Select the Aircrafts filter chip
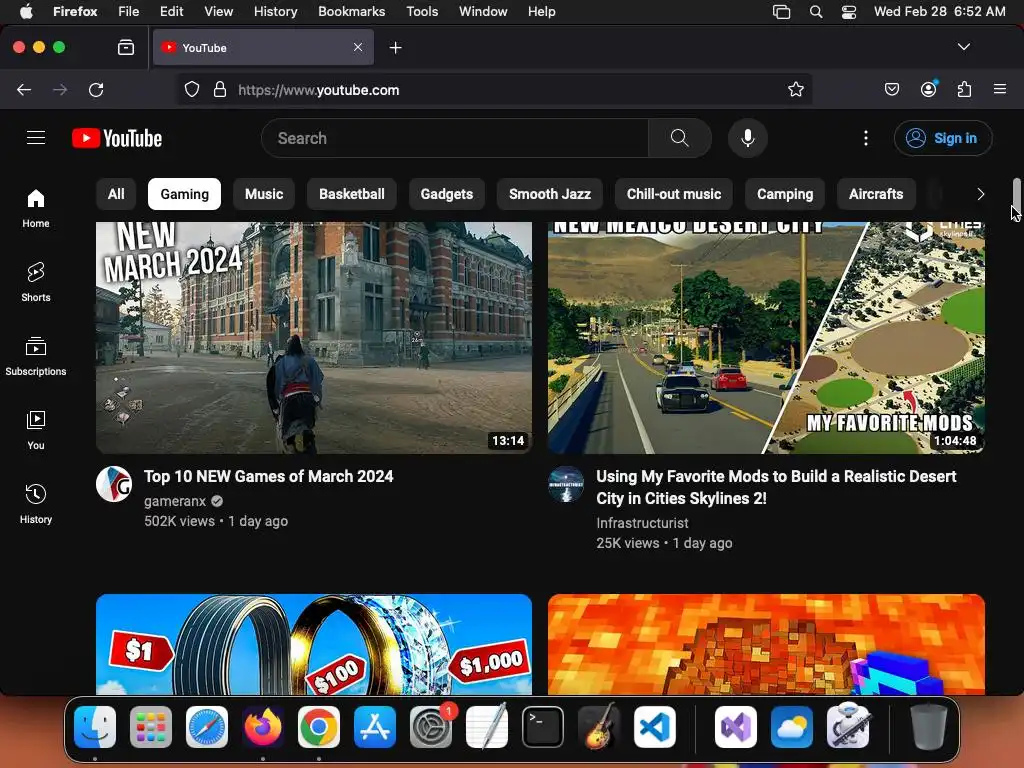Screen dimensions: 1024x768 [876, 194]
